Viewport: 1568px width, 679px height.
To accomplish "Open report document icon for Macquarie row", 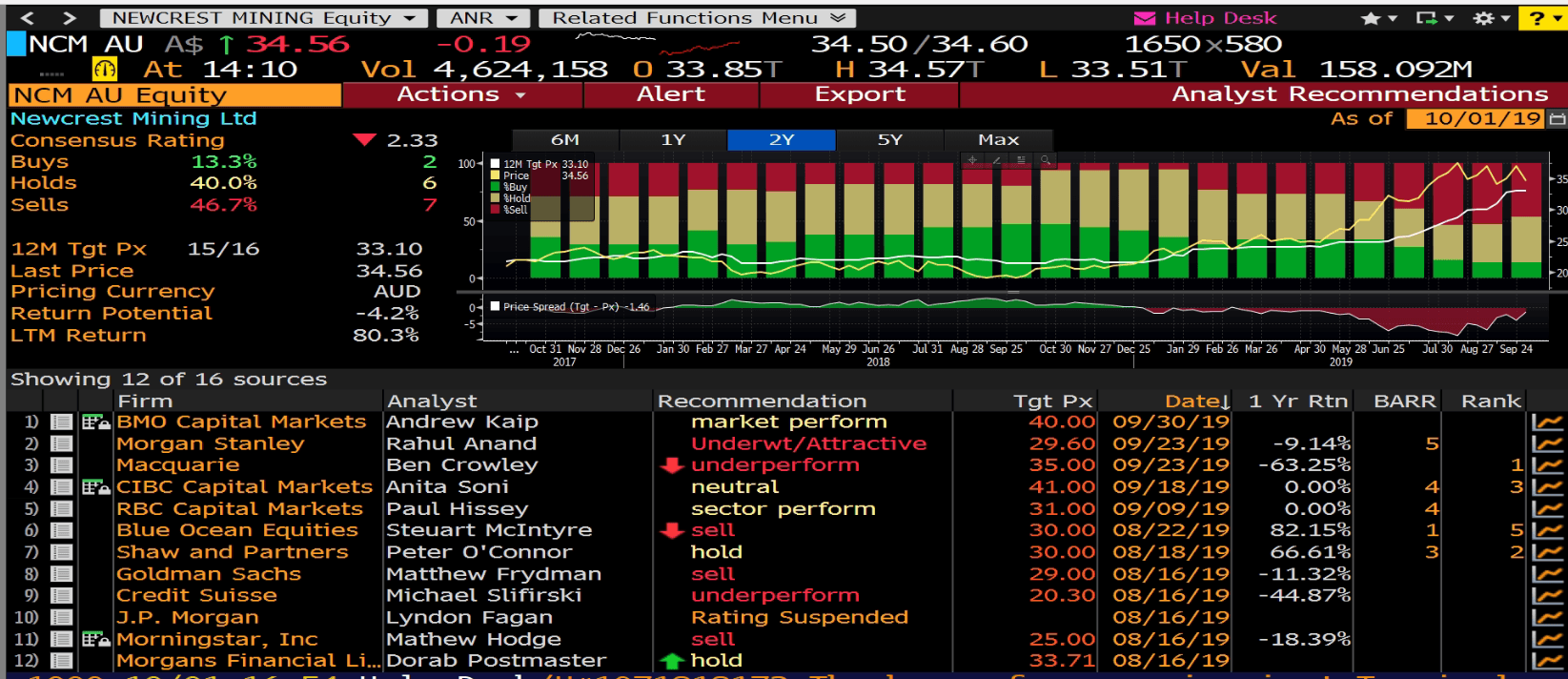I will click(62, 465).
